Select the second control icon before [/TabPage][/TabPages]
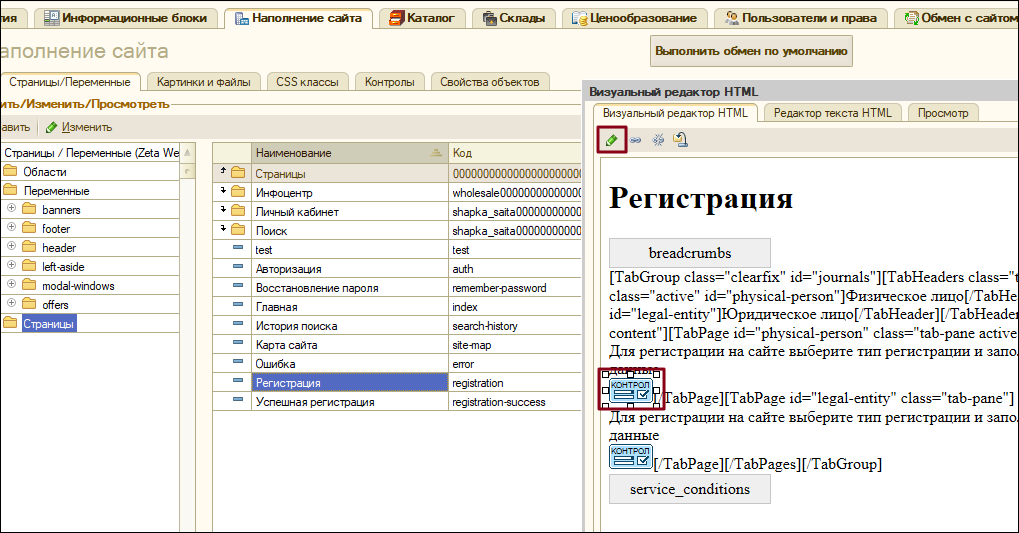 point(631,456)
